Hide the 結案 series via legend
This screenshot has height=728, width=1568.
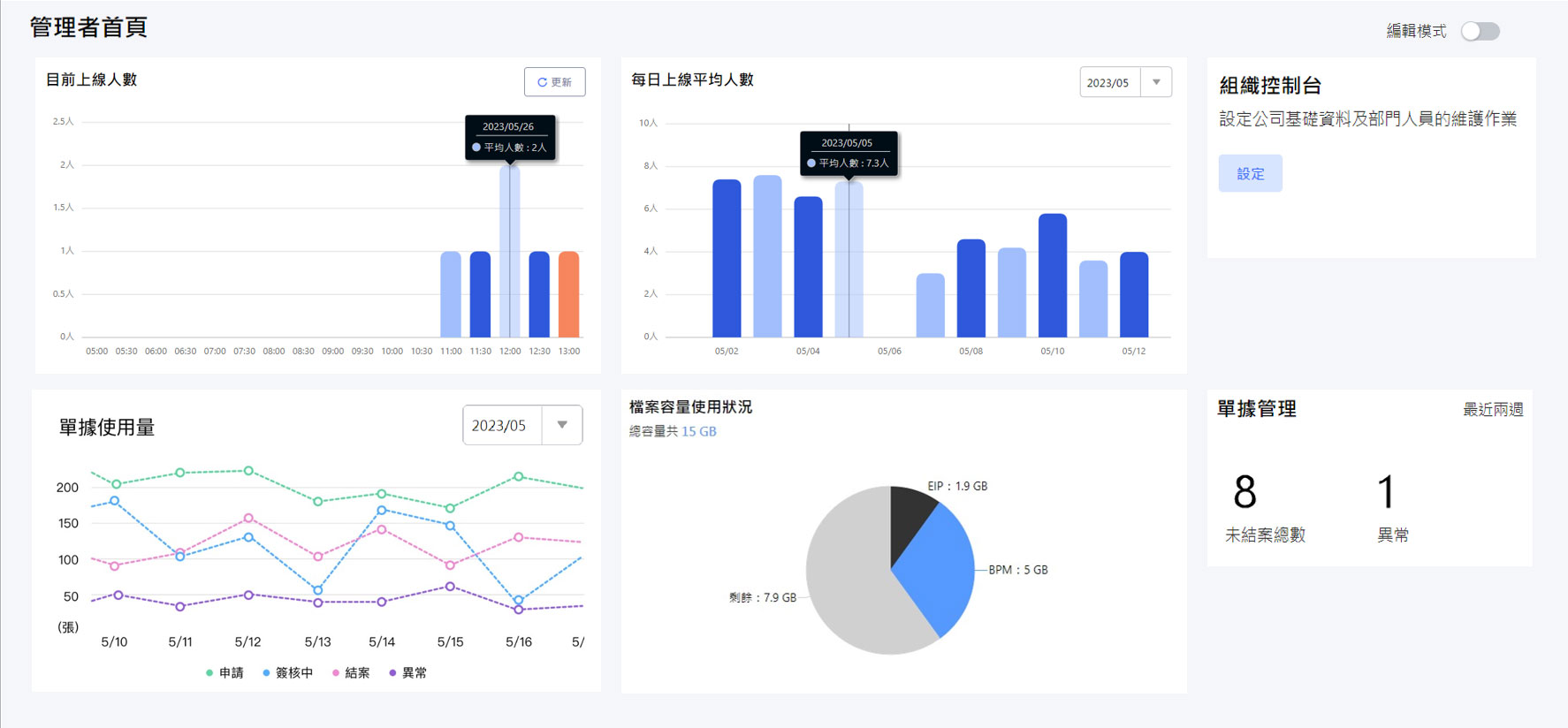click(x=351, y=672)
